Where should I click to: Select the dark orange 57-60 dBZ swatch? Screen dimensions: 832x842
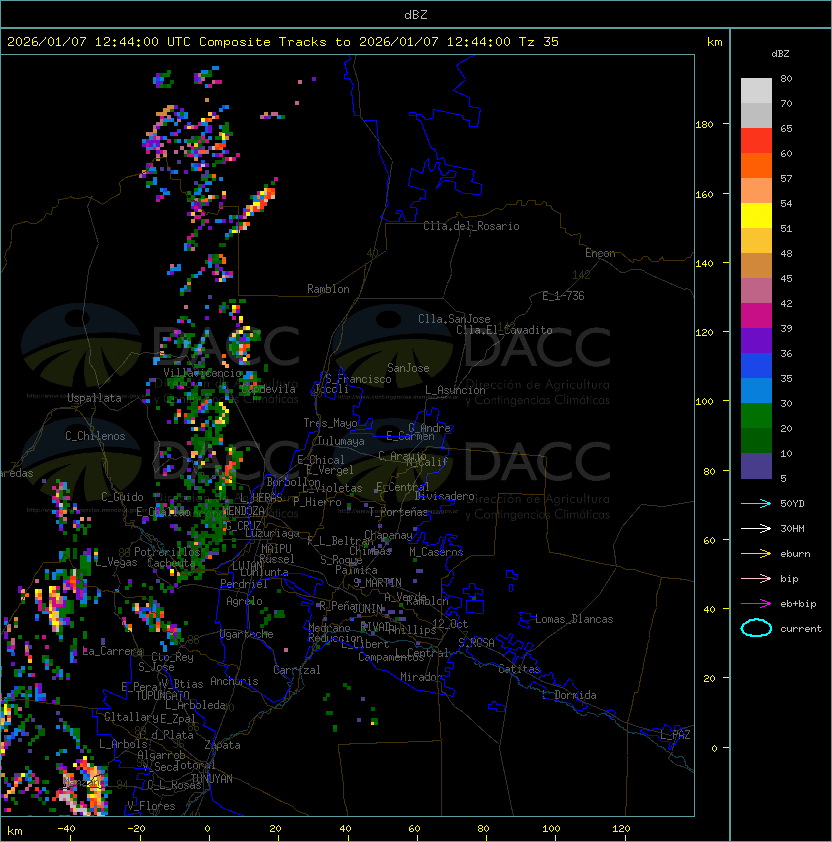(756, 165)
